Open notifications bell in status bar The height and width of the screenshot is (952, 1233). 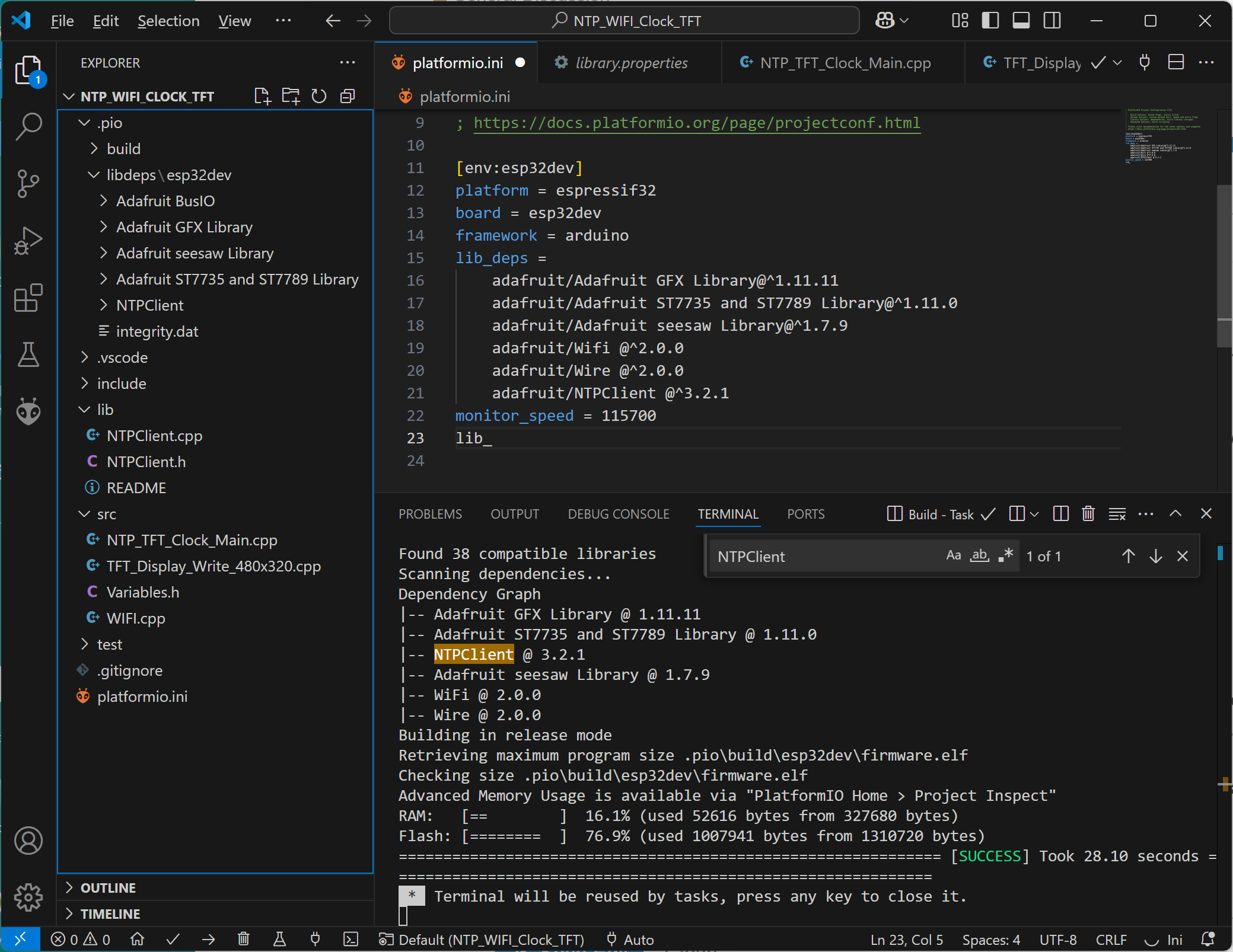(1207, 940)
